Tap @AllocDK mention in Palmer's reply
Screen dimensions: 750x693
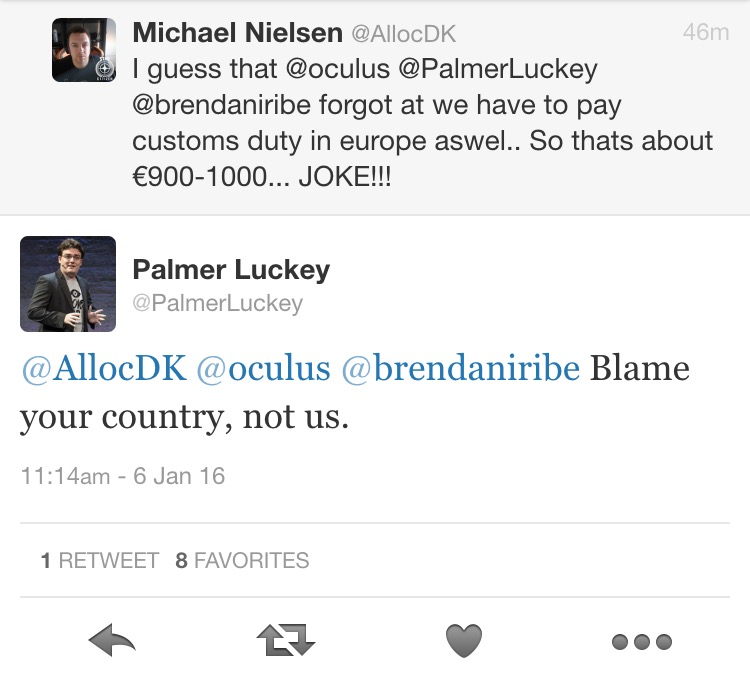pos(103,368)
